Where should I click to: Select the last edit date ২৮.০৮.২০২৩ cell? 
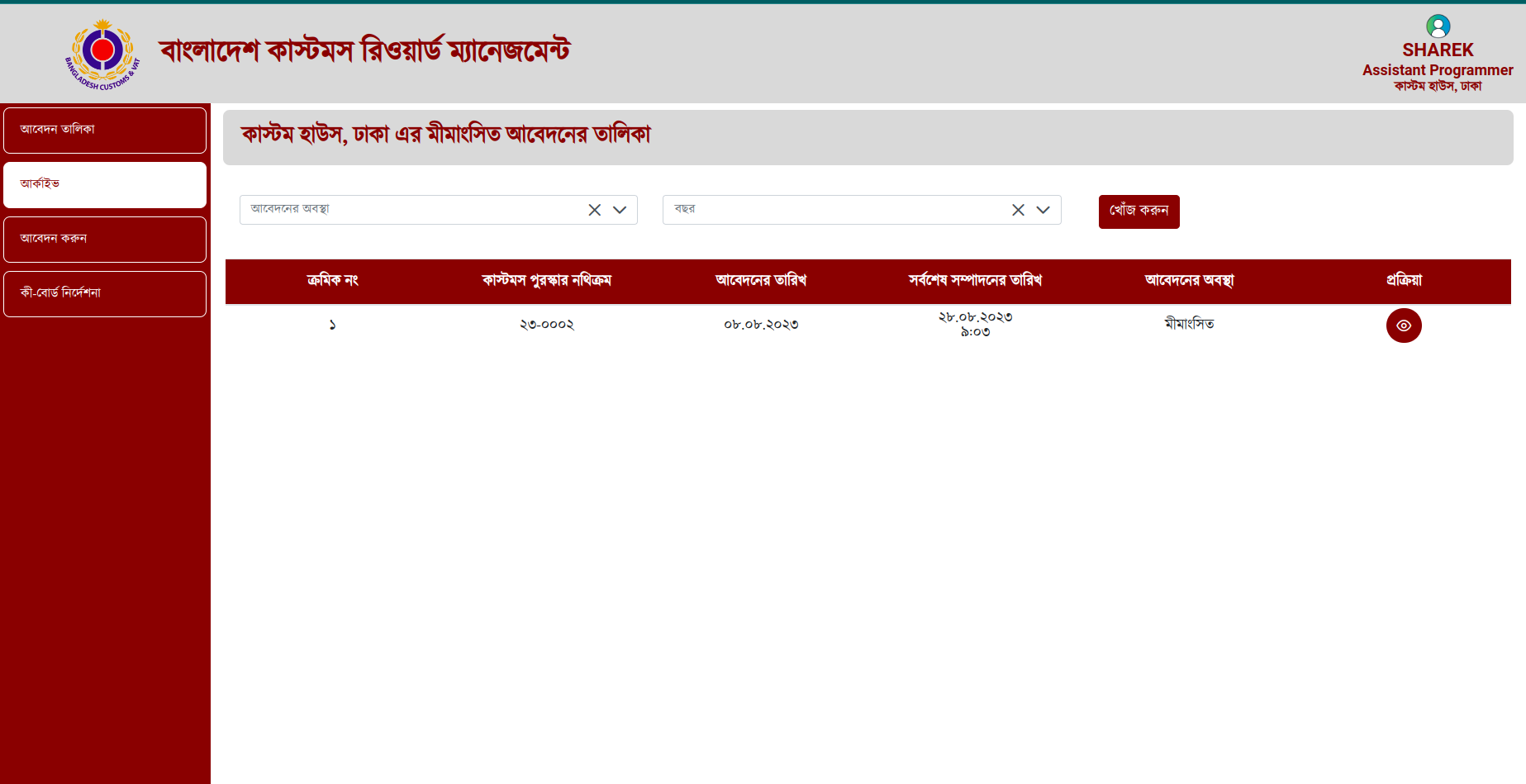[x=975, y=325]
